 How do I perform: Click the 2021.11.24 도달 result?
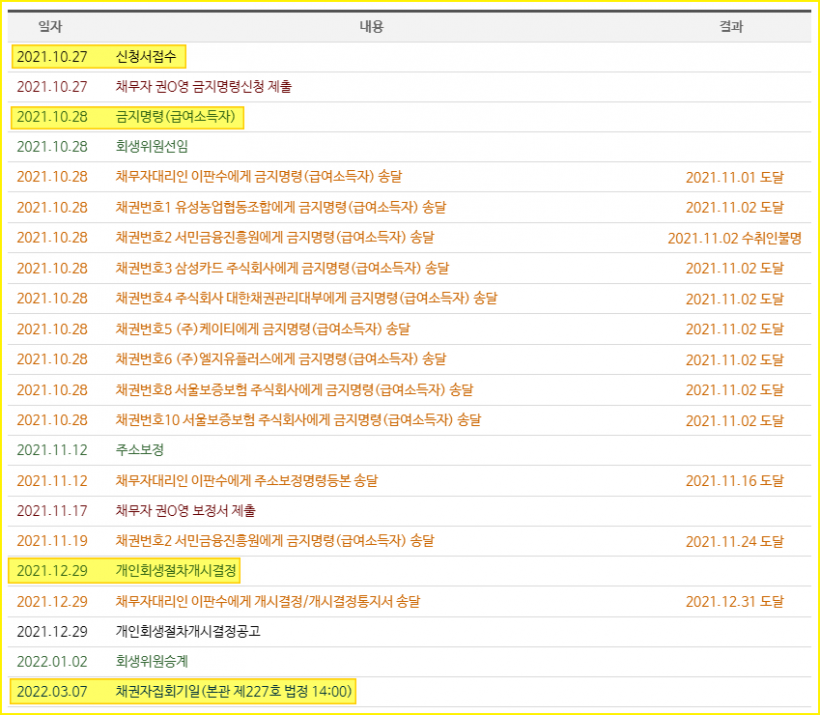click(734, 542)
